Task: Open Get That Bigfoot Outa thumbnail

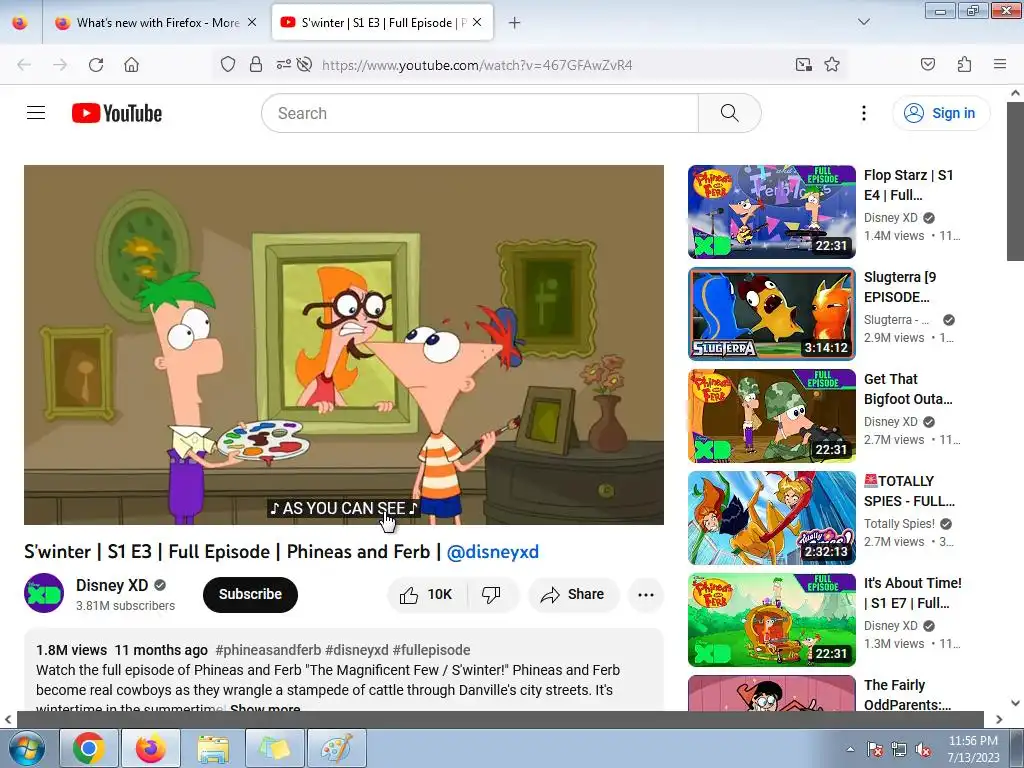Action: [x=771, y=415]
